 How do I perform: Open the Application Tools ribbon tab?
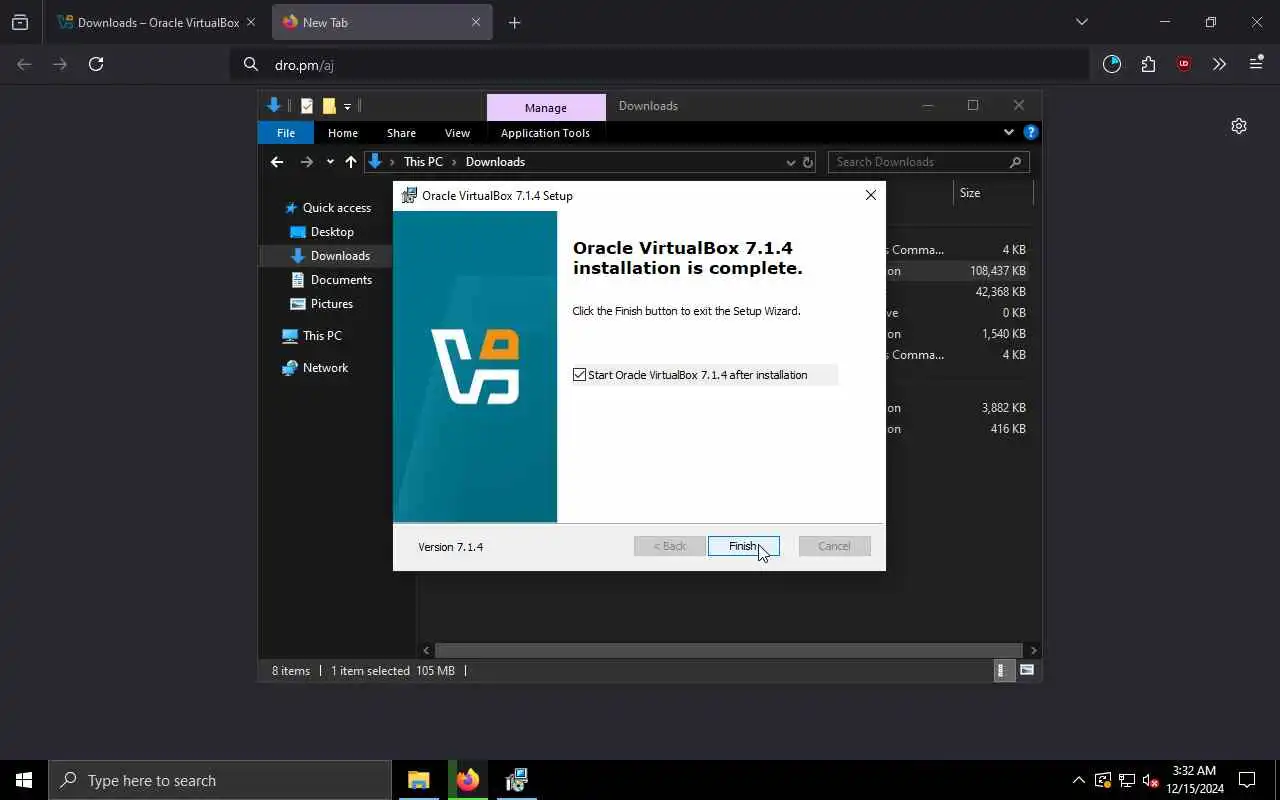pos(545,133)
